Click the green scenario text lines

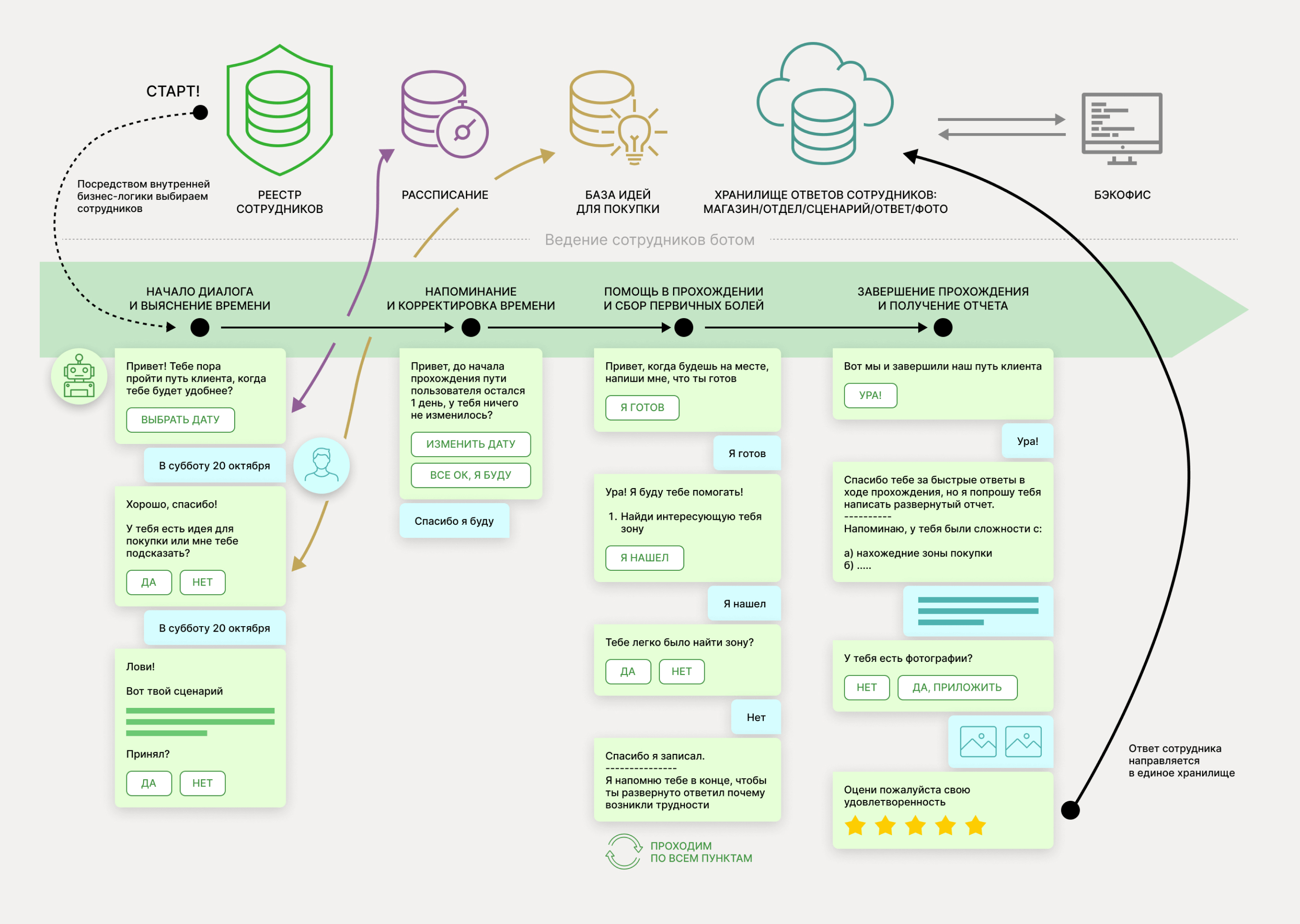coord(200,721)
